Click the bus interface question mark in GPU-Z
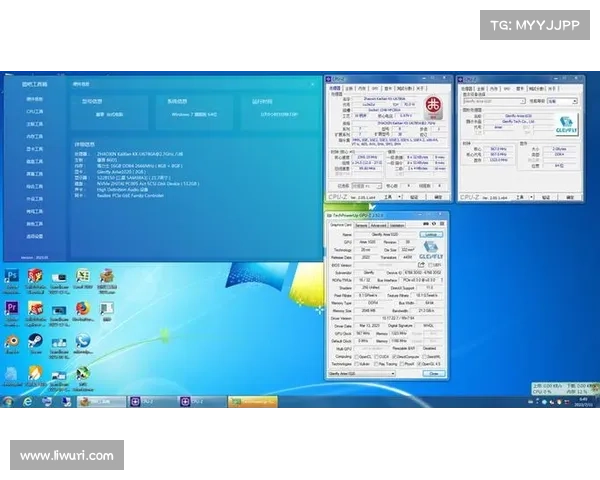Image resolution: width=600 pixels, height=480 pixels. click(442, 280)
